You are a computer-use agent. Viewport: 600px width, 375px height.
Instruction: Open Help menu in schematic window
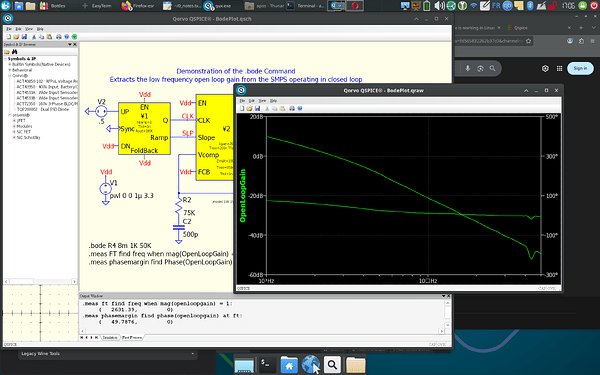click(40, 29)
